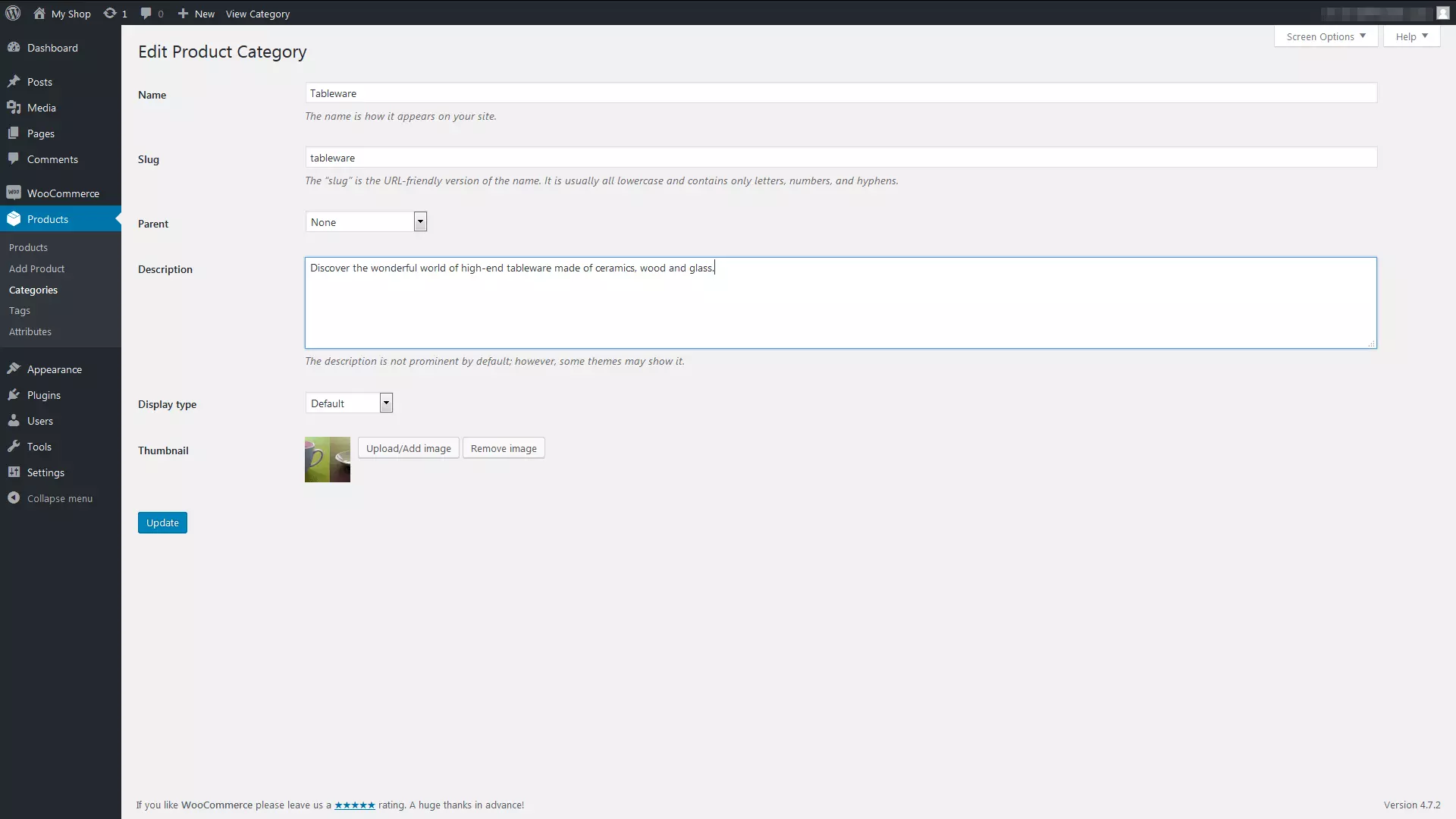Click the 'Edit Product Category' heading
This screenshot has height=819, width=1456.
[x=222, y=52]
